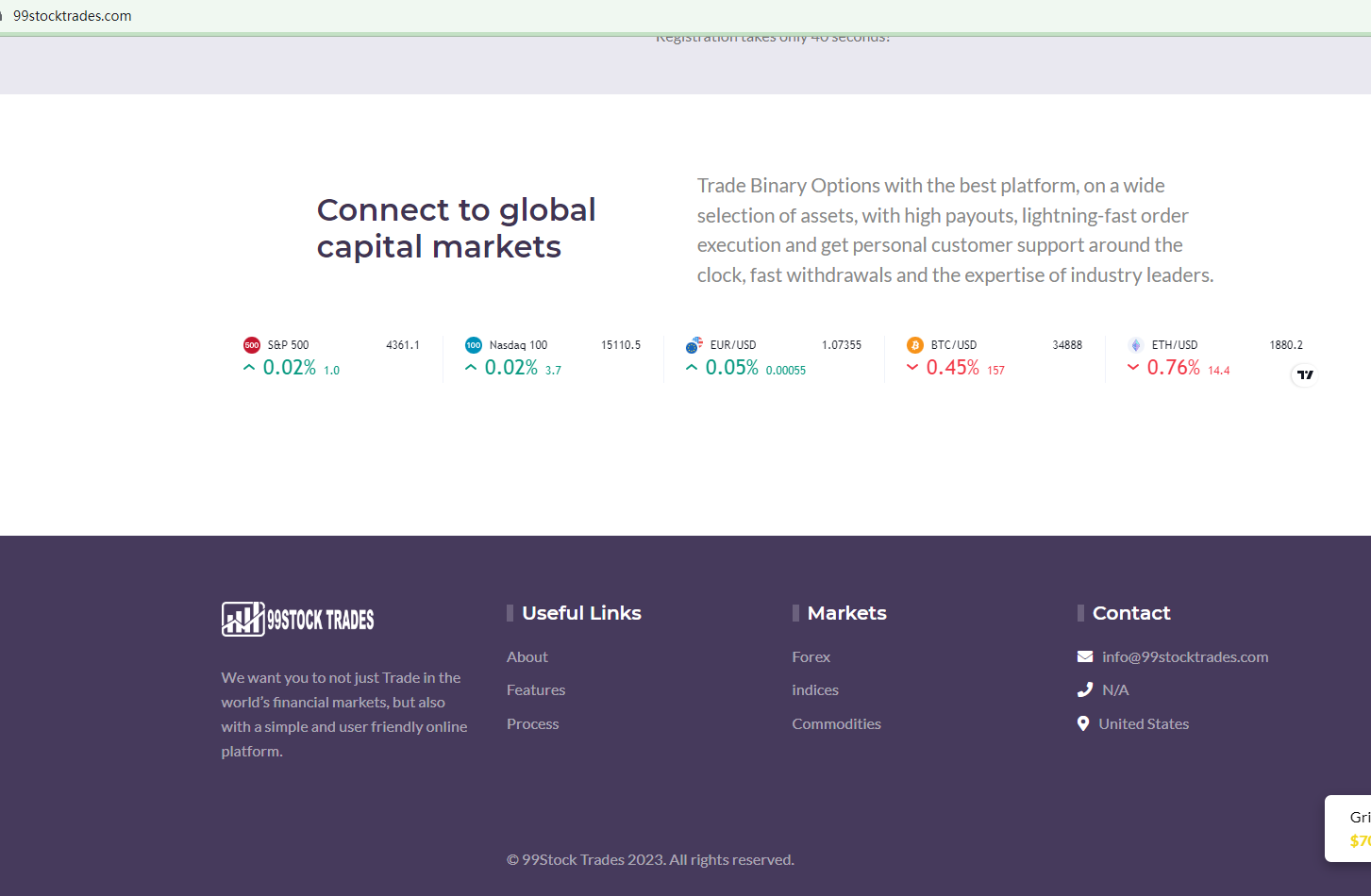Click the phone icon in Contact
Image resolution: width=1371 pixels, height=896 pixels.
pos(1085,689)
